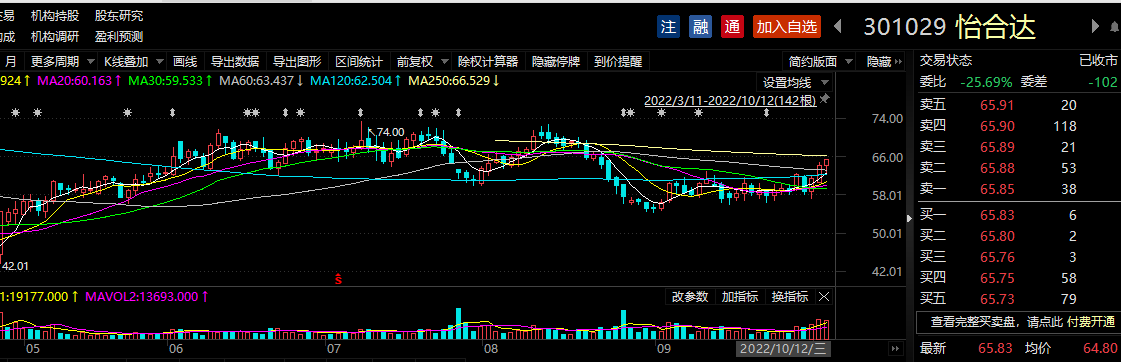Close the volume indicator panel

pyautogui.click(x=824, y=296)
